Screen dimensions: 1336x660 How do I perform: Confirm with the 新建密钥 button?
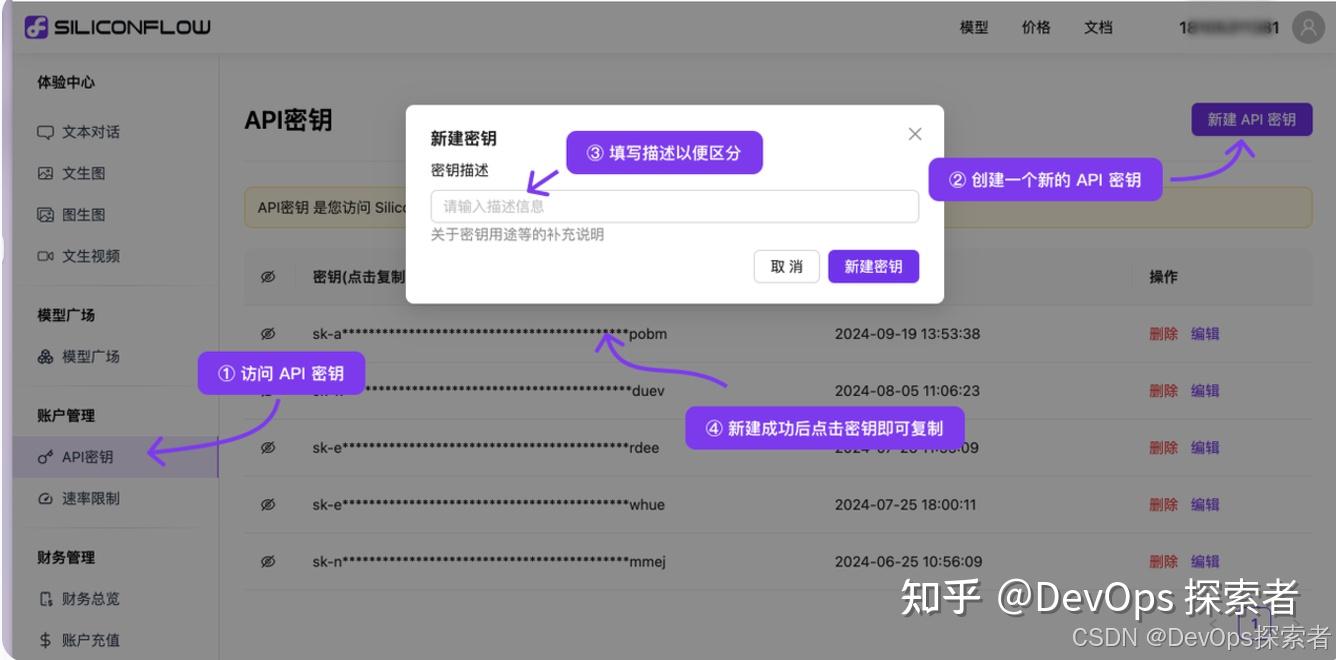tap(873, 266)
